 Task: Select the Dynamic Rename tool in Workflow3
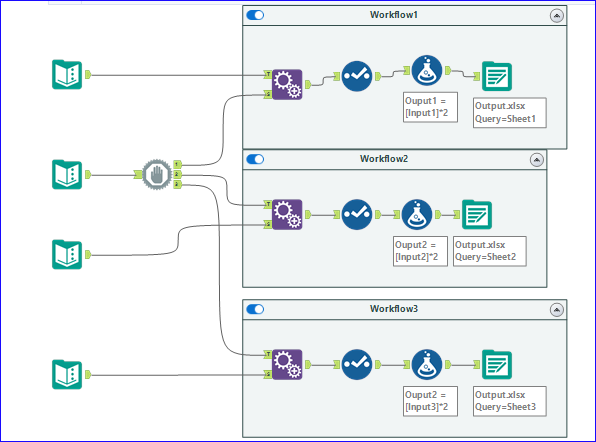click(x=287, y=364)
